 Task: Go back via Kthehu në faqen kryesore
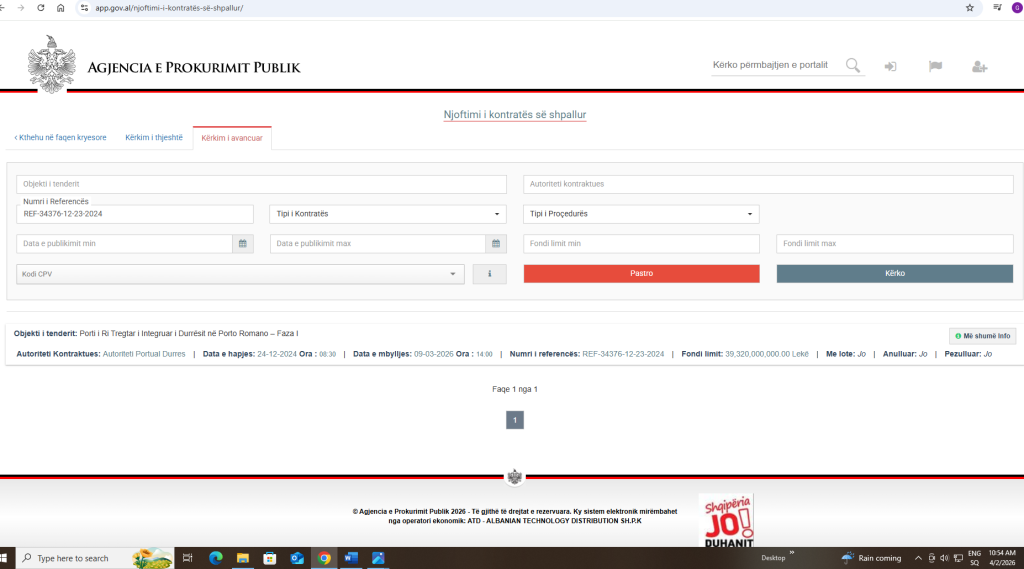tap(61, 138)
